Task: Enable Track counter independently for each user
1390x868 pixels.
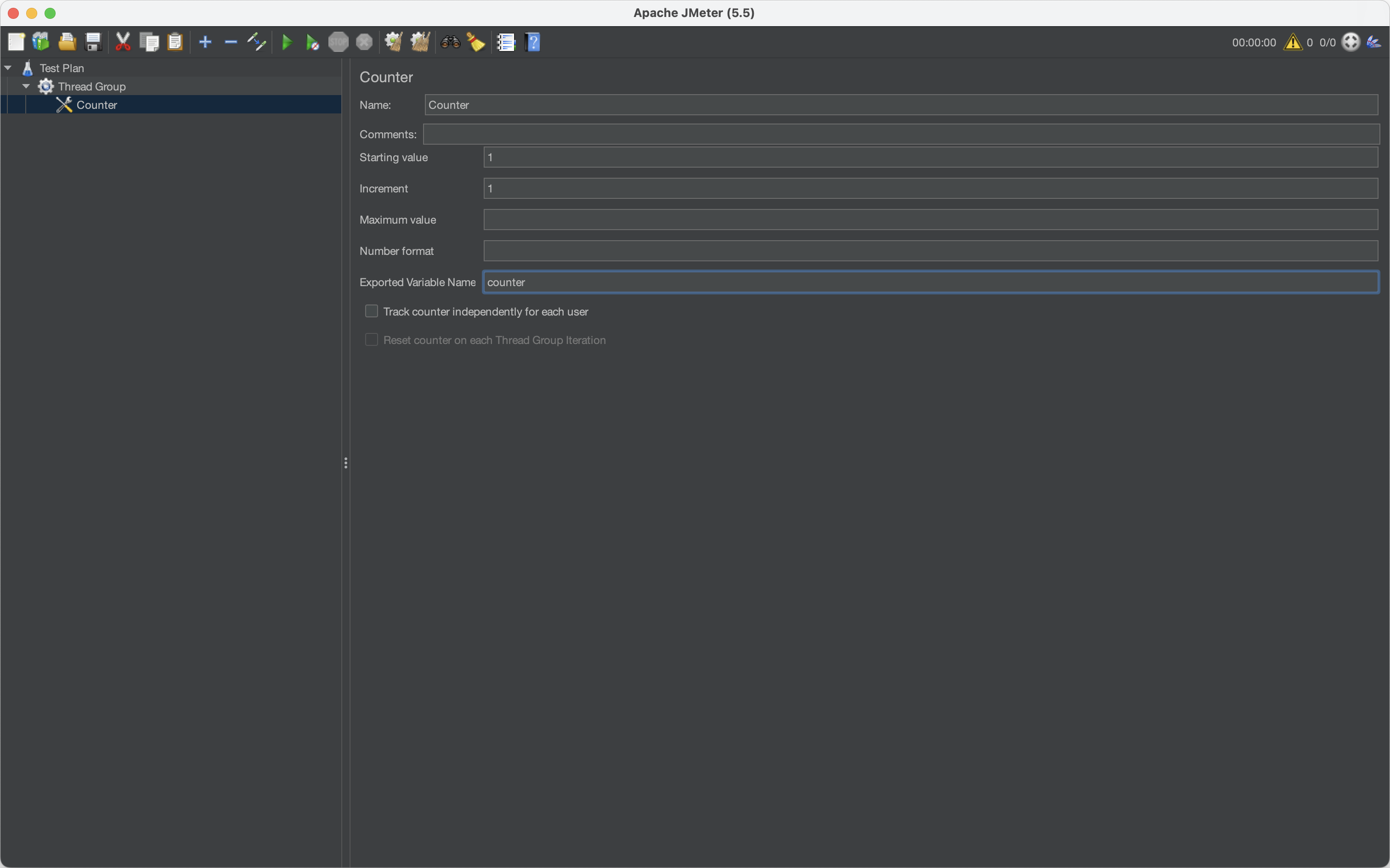Action: [x=372, y=311]
